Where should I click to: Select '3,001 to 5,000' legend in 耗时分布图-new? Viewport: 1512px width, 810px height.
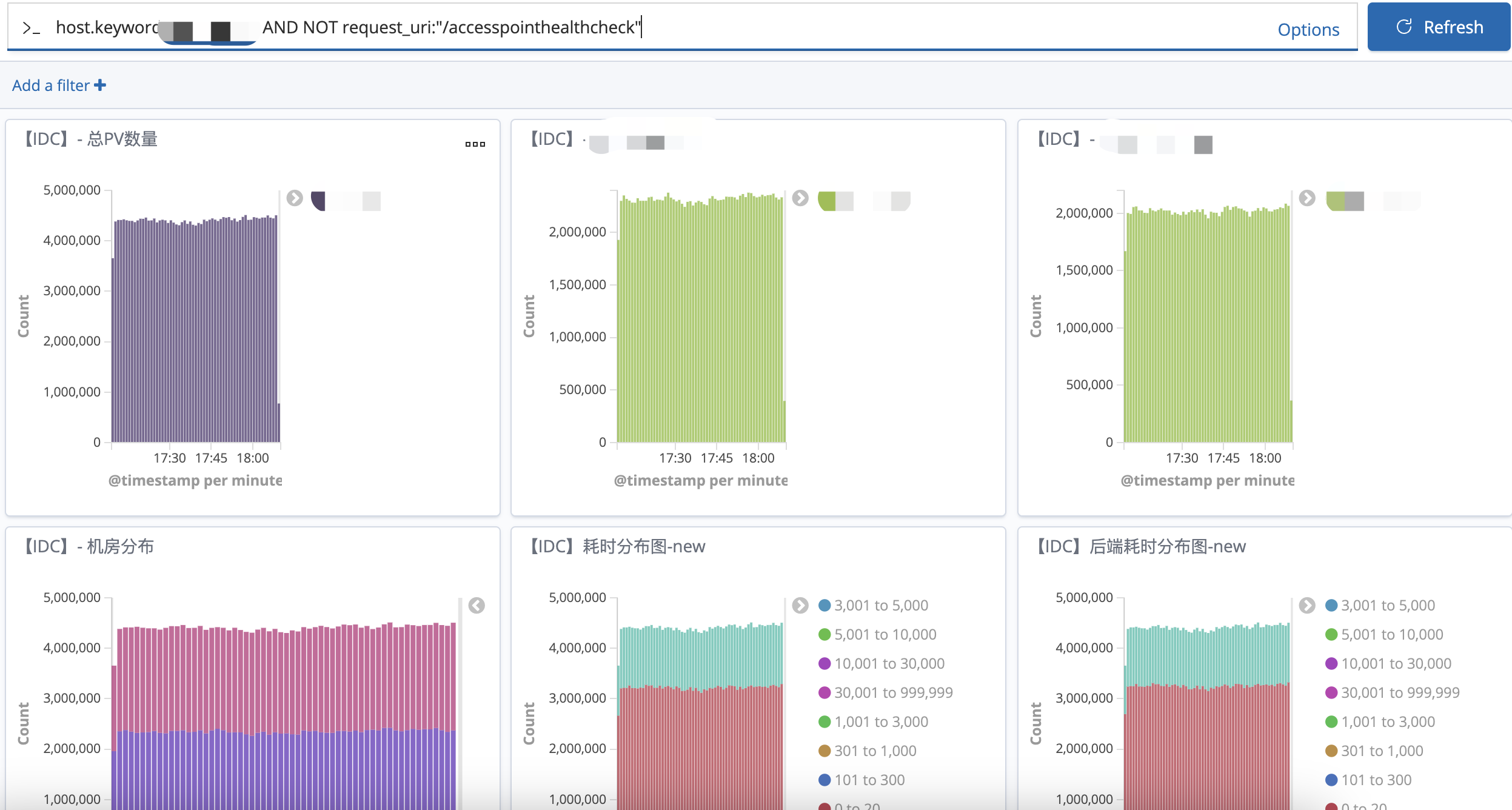tap(874, 605)
